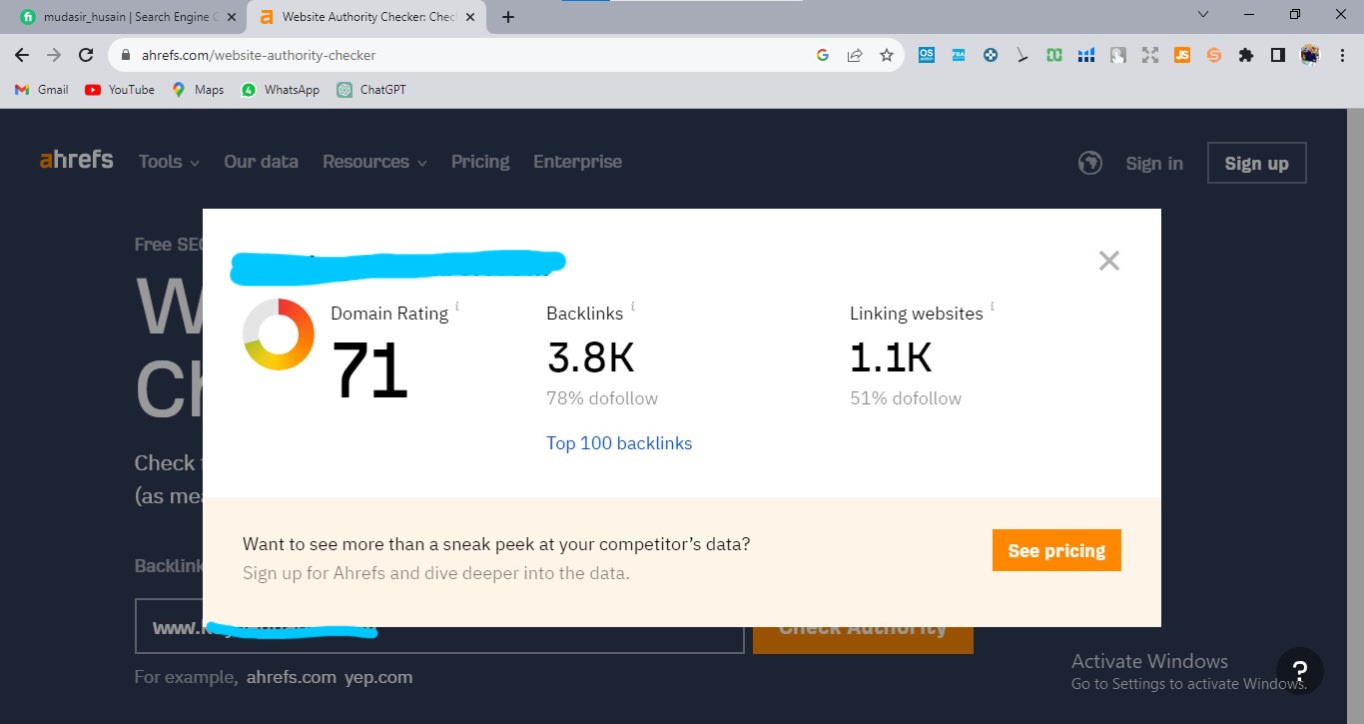
Task: Open the blue bar-chart analytics extension
Action: 1086,56
